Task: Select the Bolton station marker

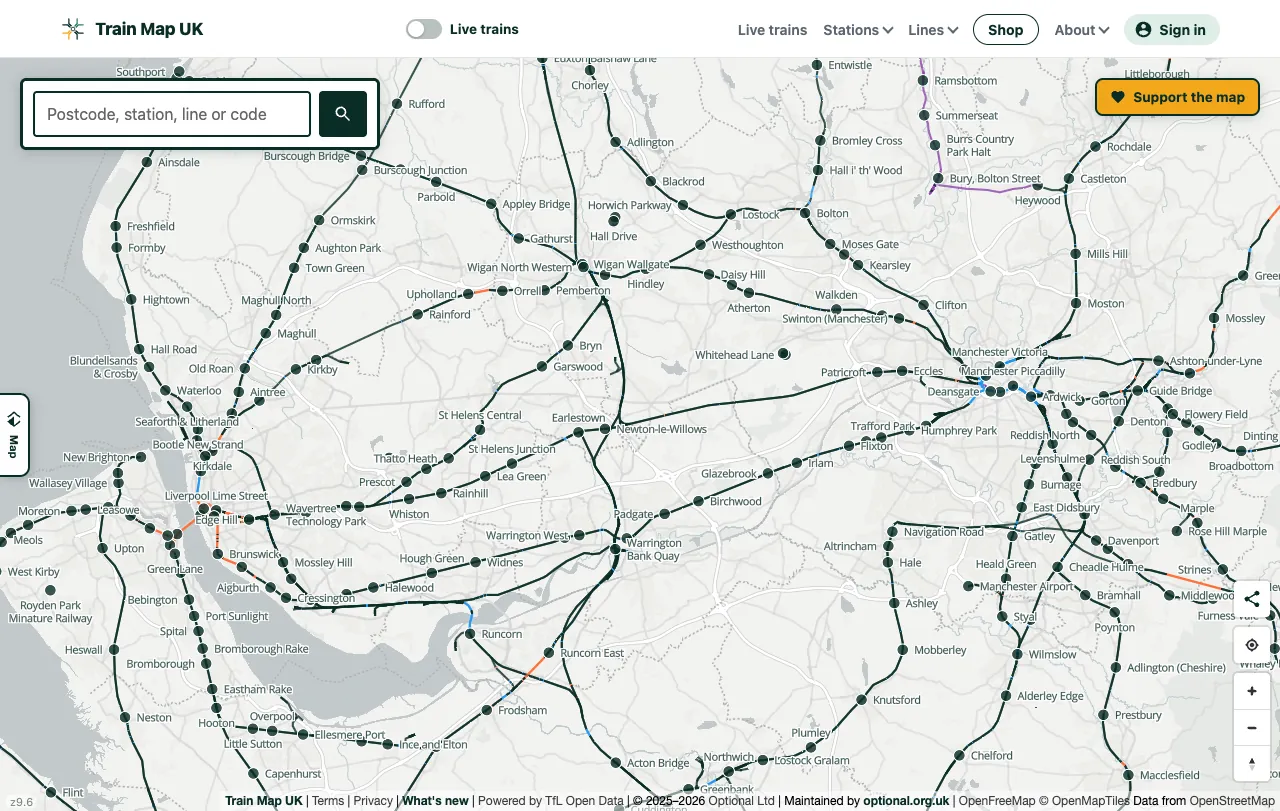Action: pos(805,212)
